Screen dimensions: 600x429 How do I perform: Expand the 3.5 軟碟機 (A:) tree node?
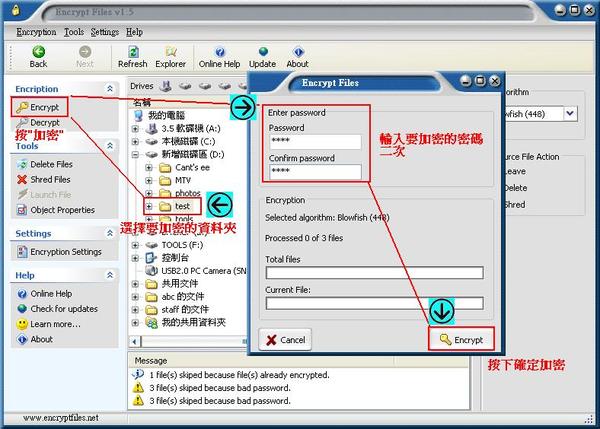pyautogui.click(x=135, y=129)
